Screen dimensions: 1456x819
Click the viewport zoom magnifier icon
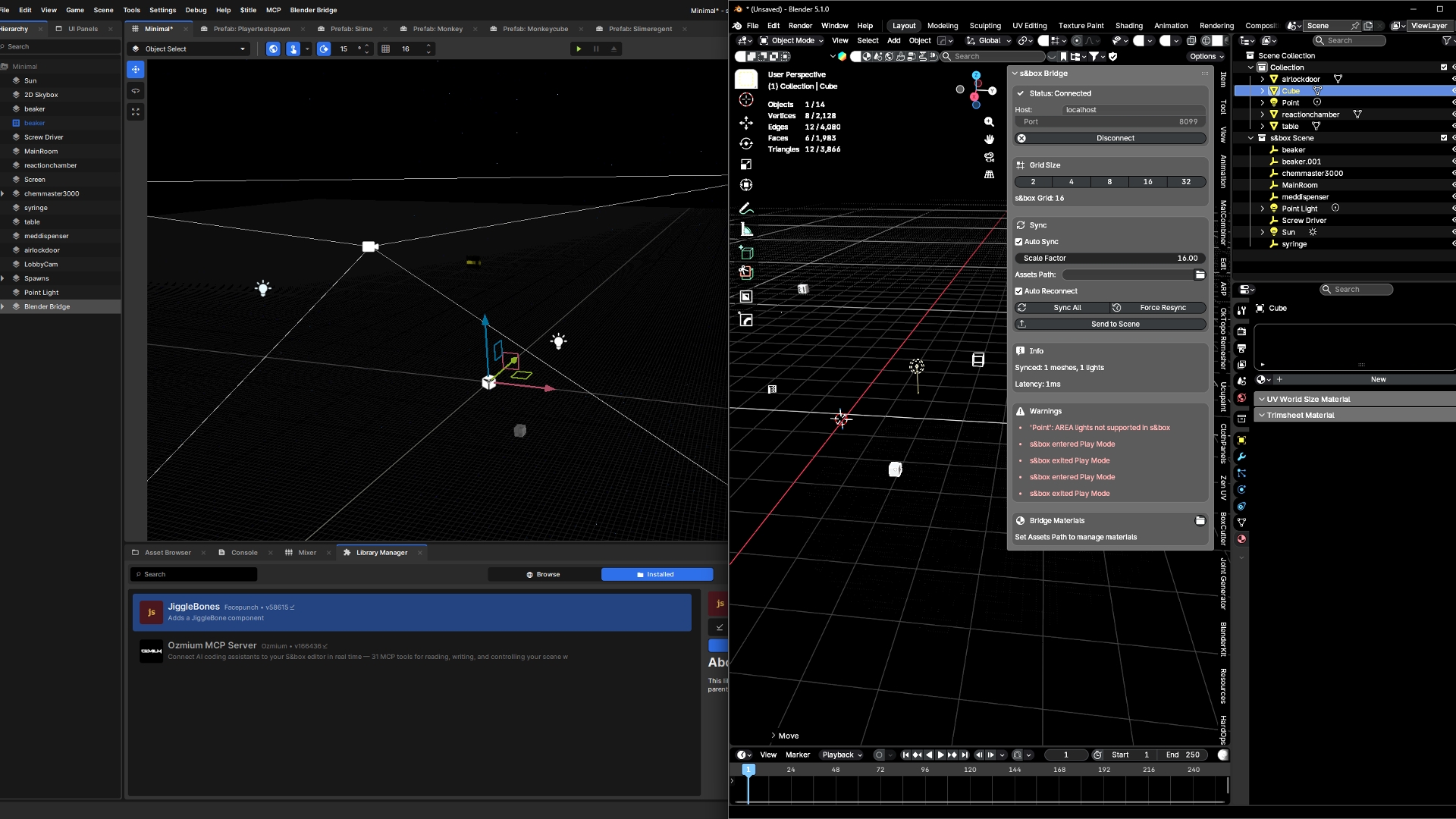point(989,122)
